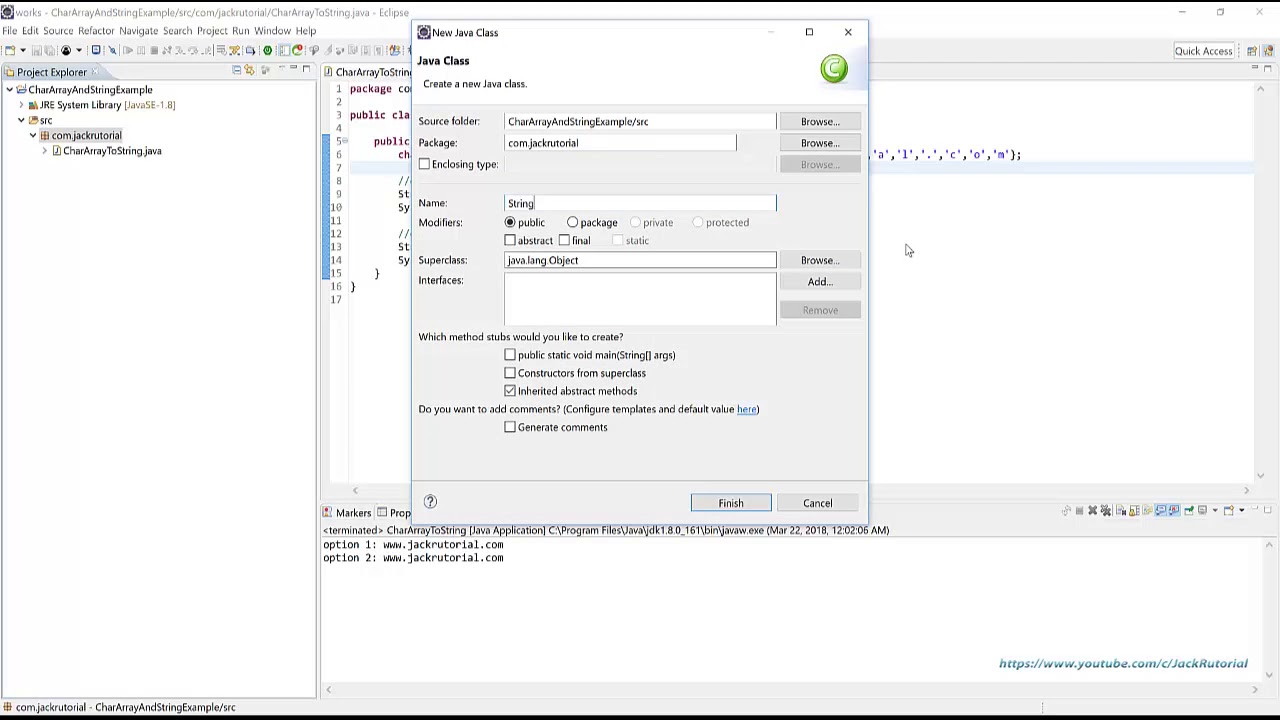Click the Suspend debug icon in toolbar
The height and width of the screenshot is (720, 1280).
(141, 50)
